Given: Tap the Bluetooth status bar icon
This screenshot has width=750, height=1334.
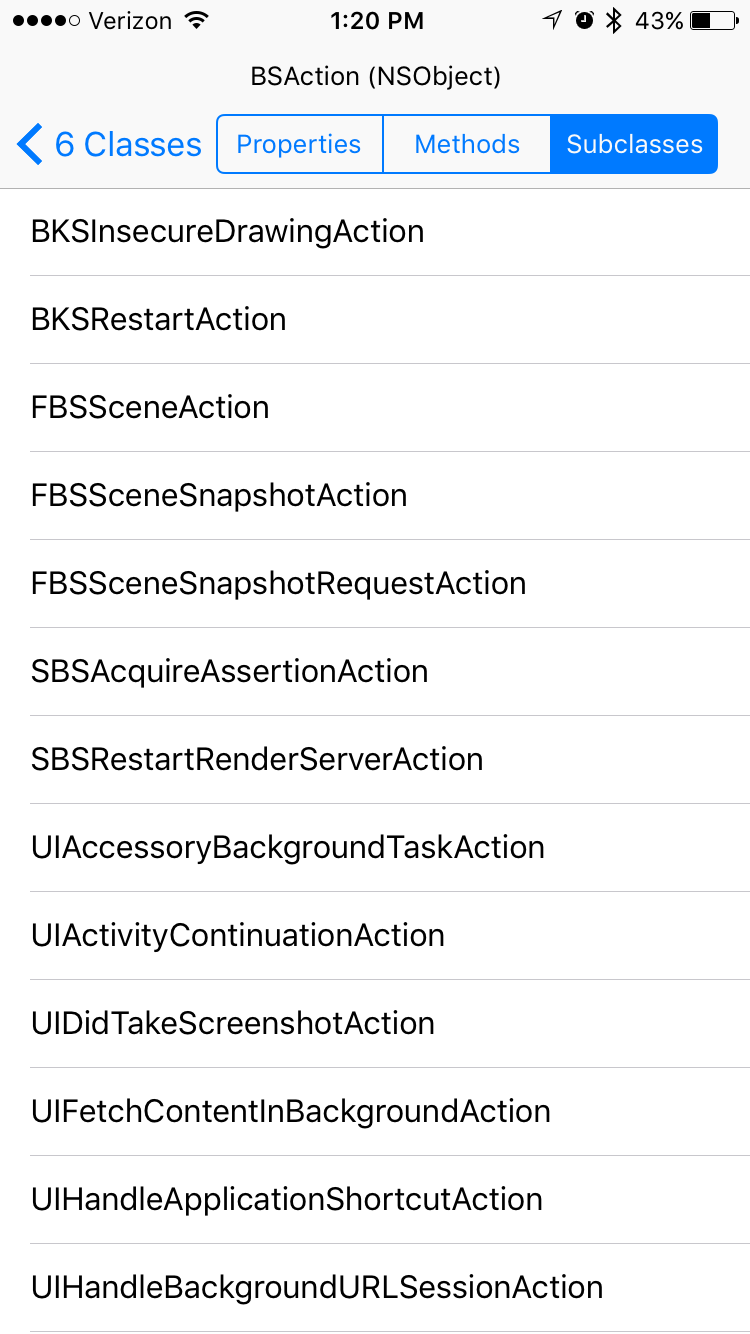Looking at the screenshot, I should click(x=614, y=20).
